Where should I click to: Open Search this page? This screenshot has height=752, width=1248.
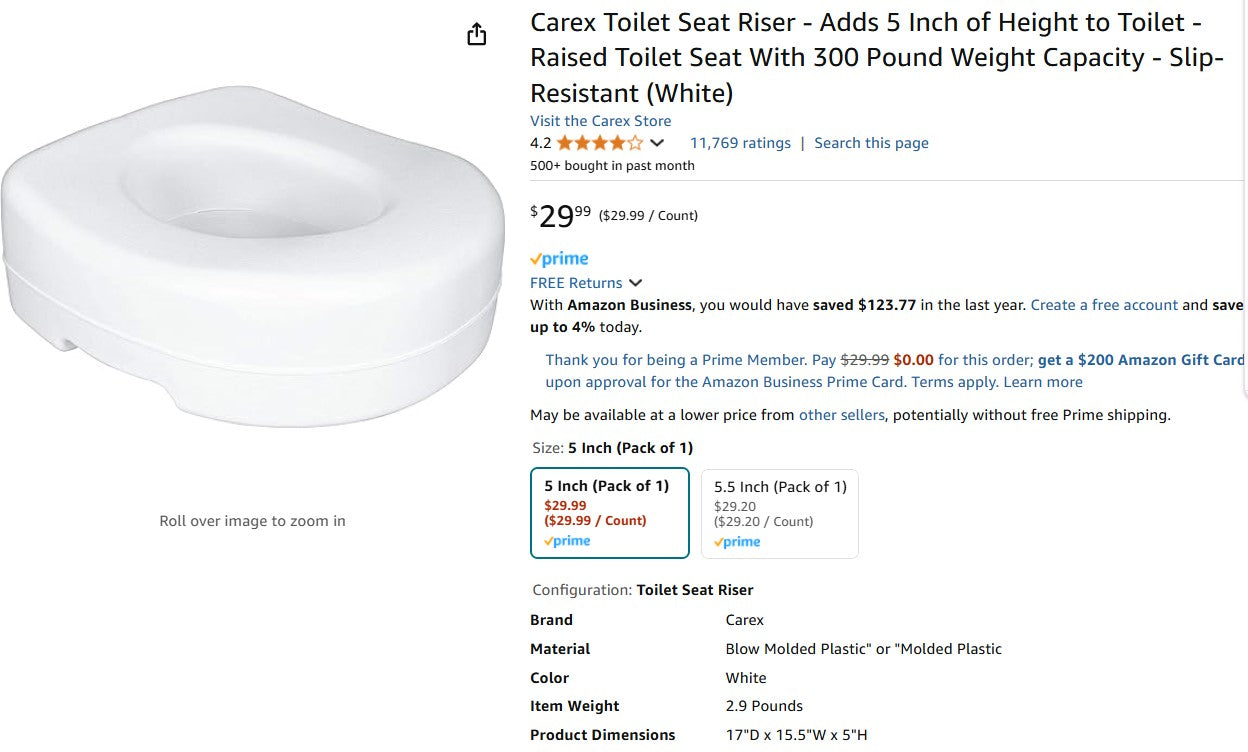pos(871,142)
